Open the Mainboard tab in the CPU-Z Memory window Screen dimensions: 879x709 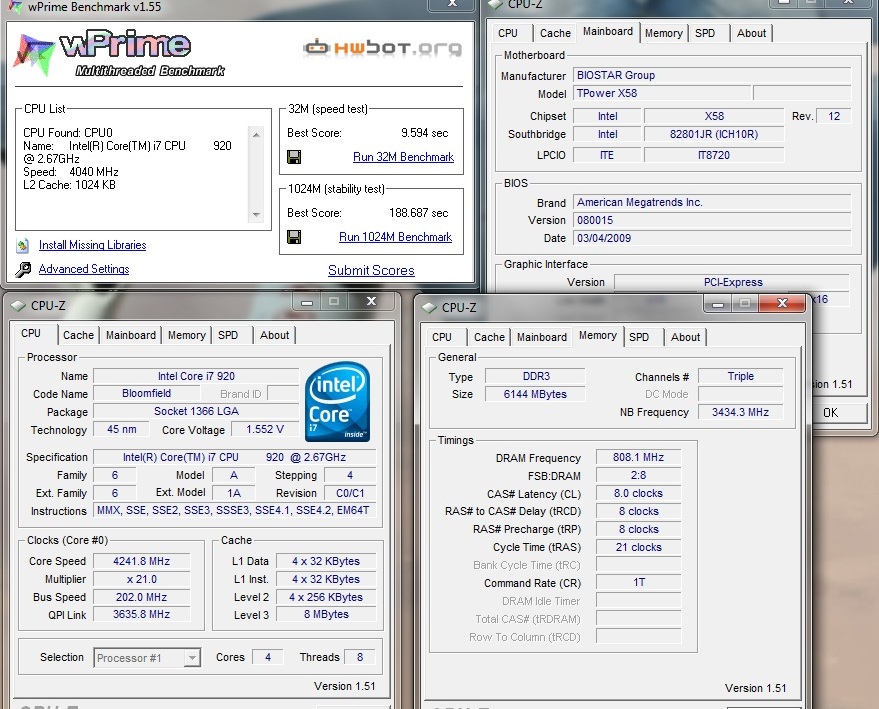click(542, 337)
